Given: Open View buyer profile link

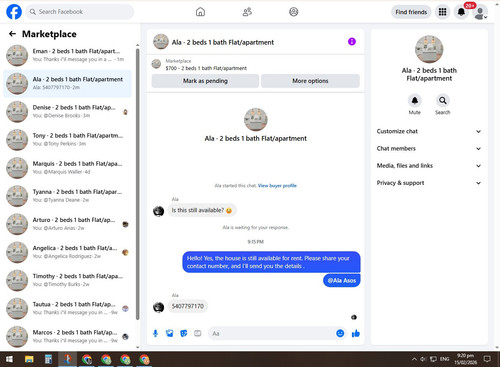Looking at the screenshot, I should (x=277, y=186).
